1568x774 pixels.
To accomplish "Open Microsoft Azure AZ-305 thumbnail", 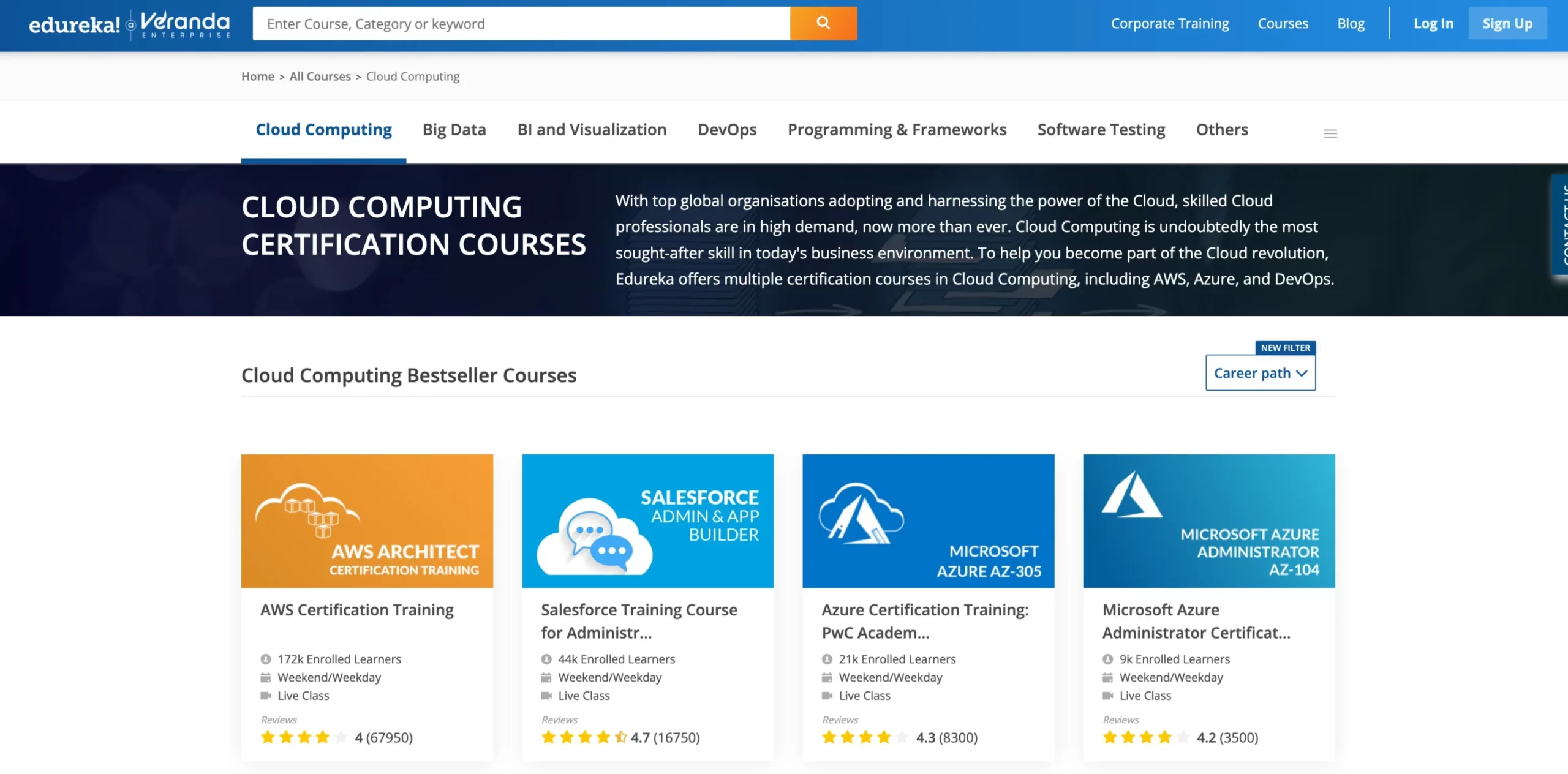I will pos(929,521).
